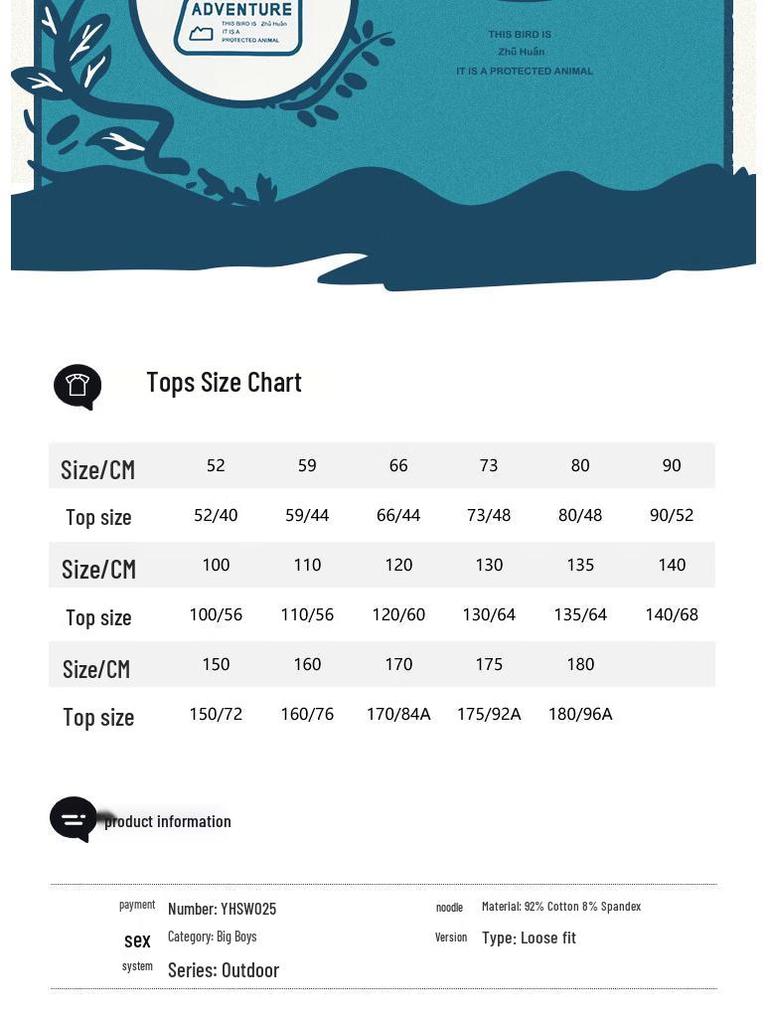Click Type: Loose fit text
Viewport: 768px width, 1024px height.
(x=529, y=938)
